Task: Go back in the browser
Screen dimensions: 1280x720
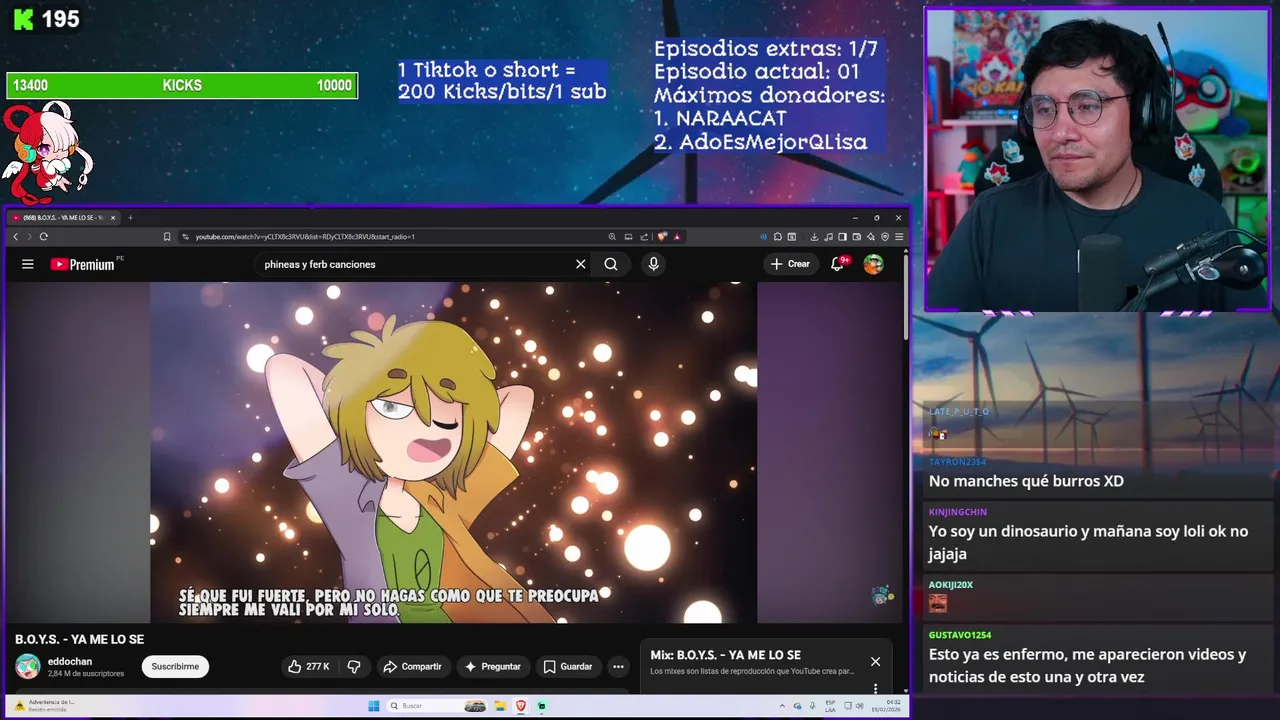Action: coord(15,237)
